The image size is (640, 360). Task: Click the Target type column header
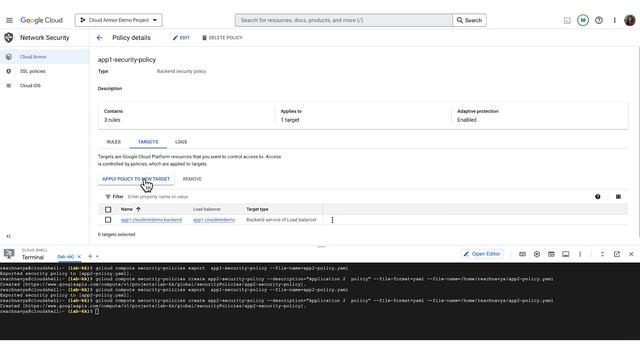tap(257, 209)
